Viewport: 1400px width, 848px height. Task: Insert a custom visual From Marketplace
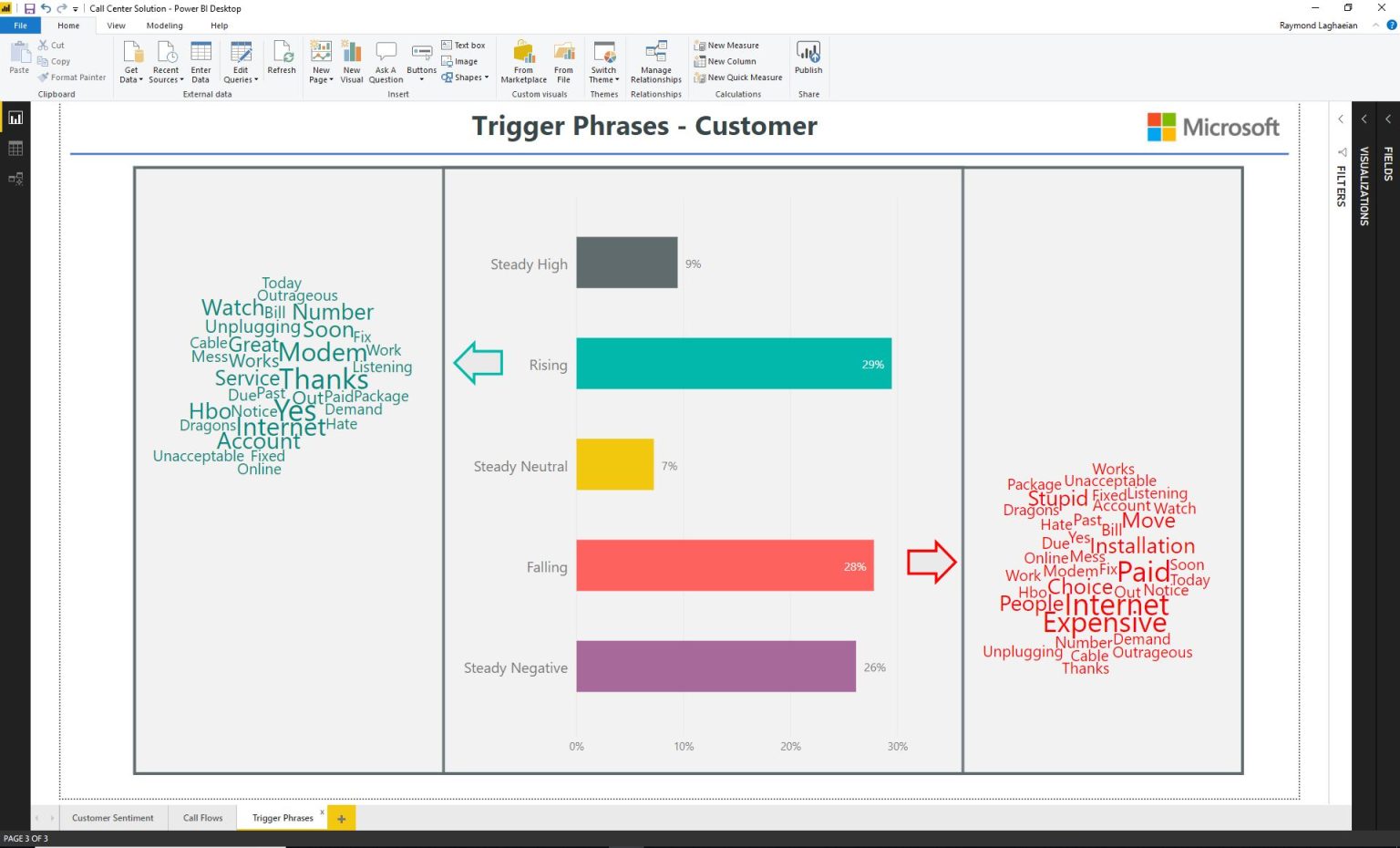(523, 61)
